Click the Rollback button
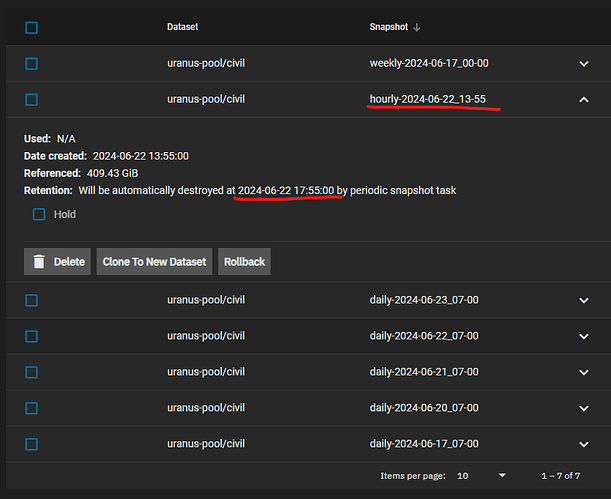The height and width of the screenshot is (499, 611). pos(244,262)
